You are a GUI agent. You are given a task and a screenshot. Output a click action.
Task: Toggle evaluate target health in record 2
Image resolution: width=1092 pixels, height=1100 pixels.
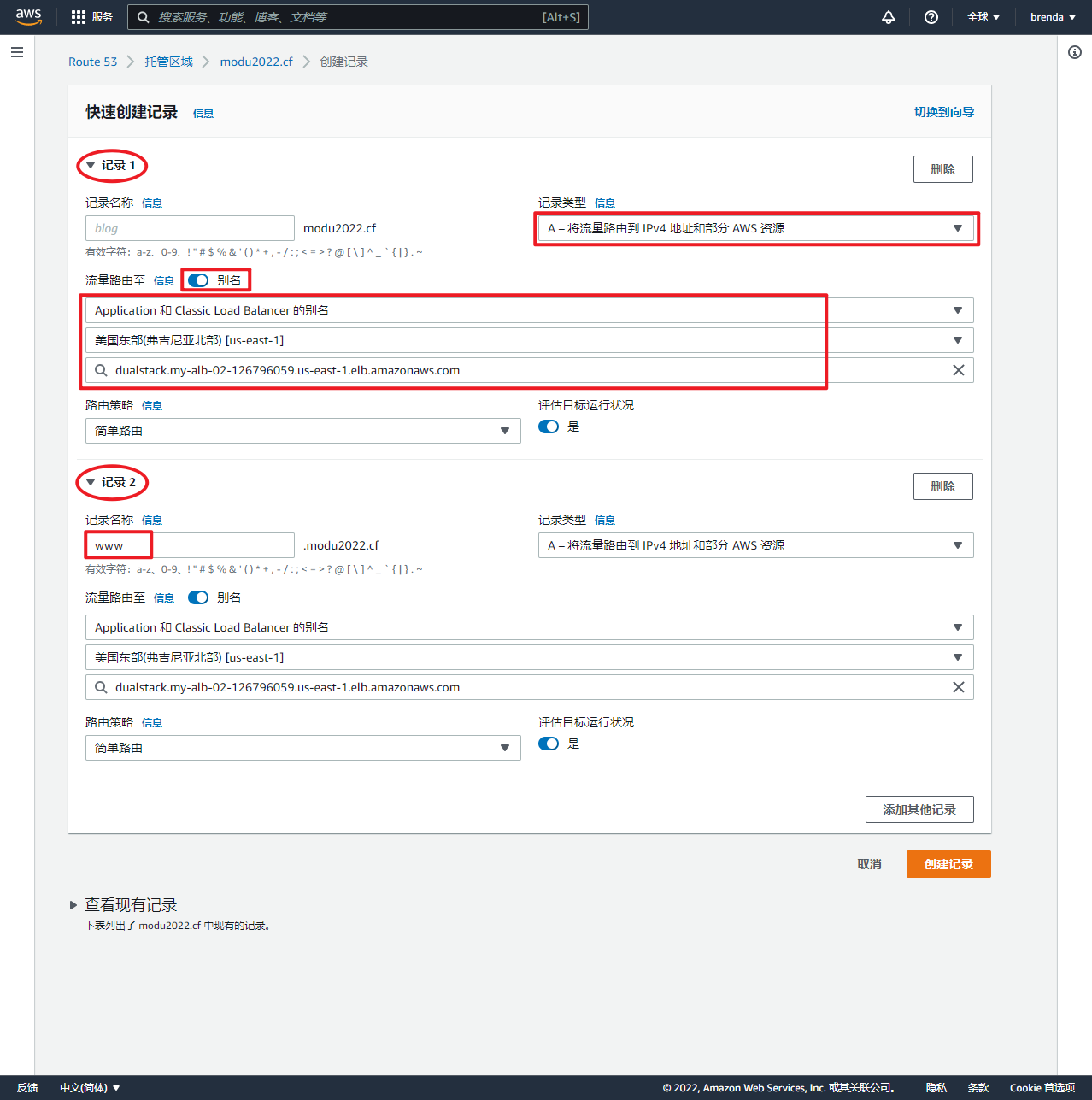tap(549, 744)
